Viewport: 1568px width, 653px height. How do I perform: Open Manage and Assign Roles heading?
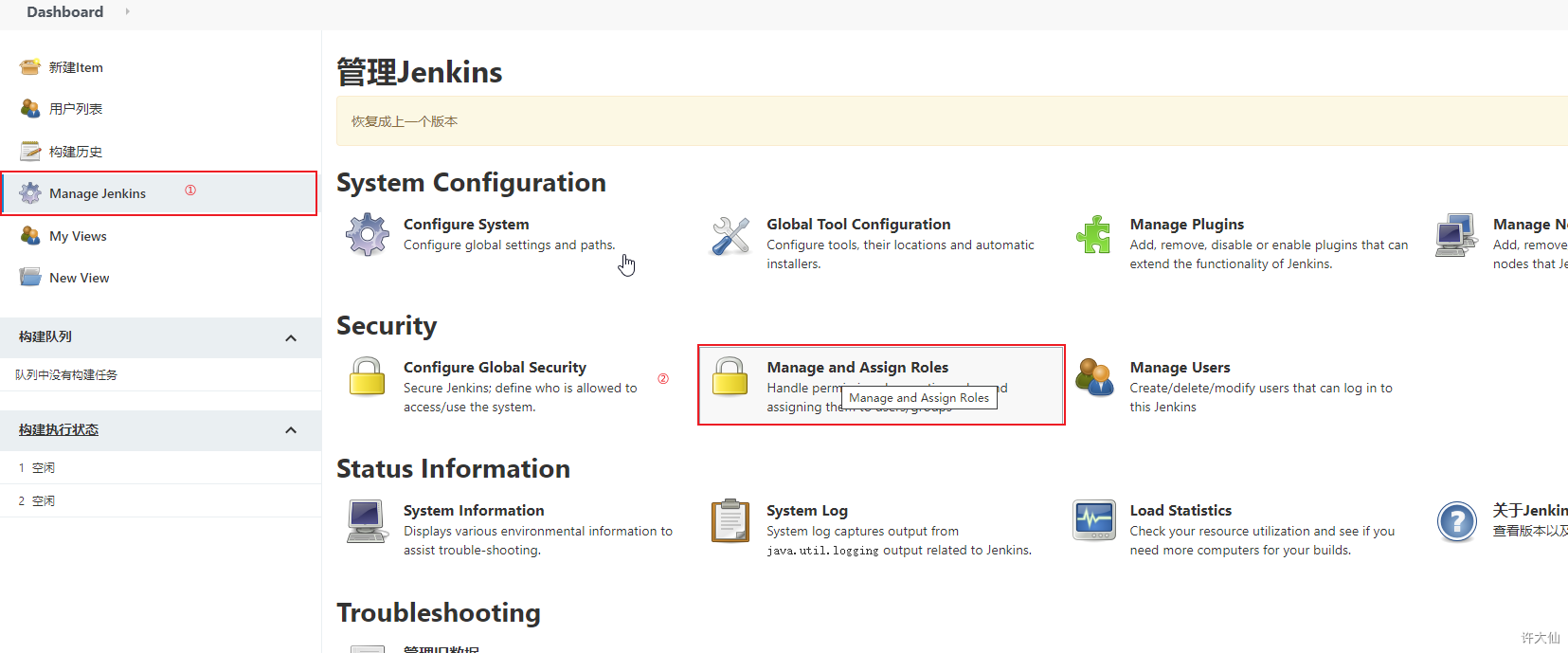857,368
